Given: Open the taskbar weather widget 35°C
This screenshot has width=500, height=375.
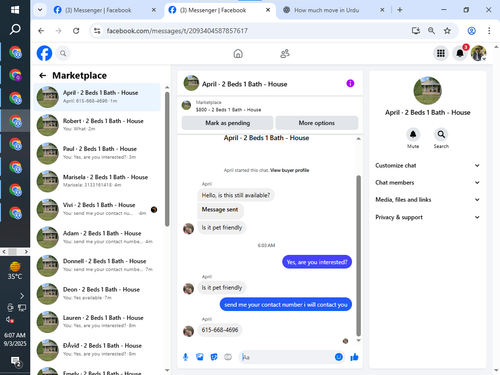Looking at the screenshot, I should (x=15, y=271).
